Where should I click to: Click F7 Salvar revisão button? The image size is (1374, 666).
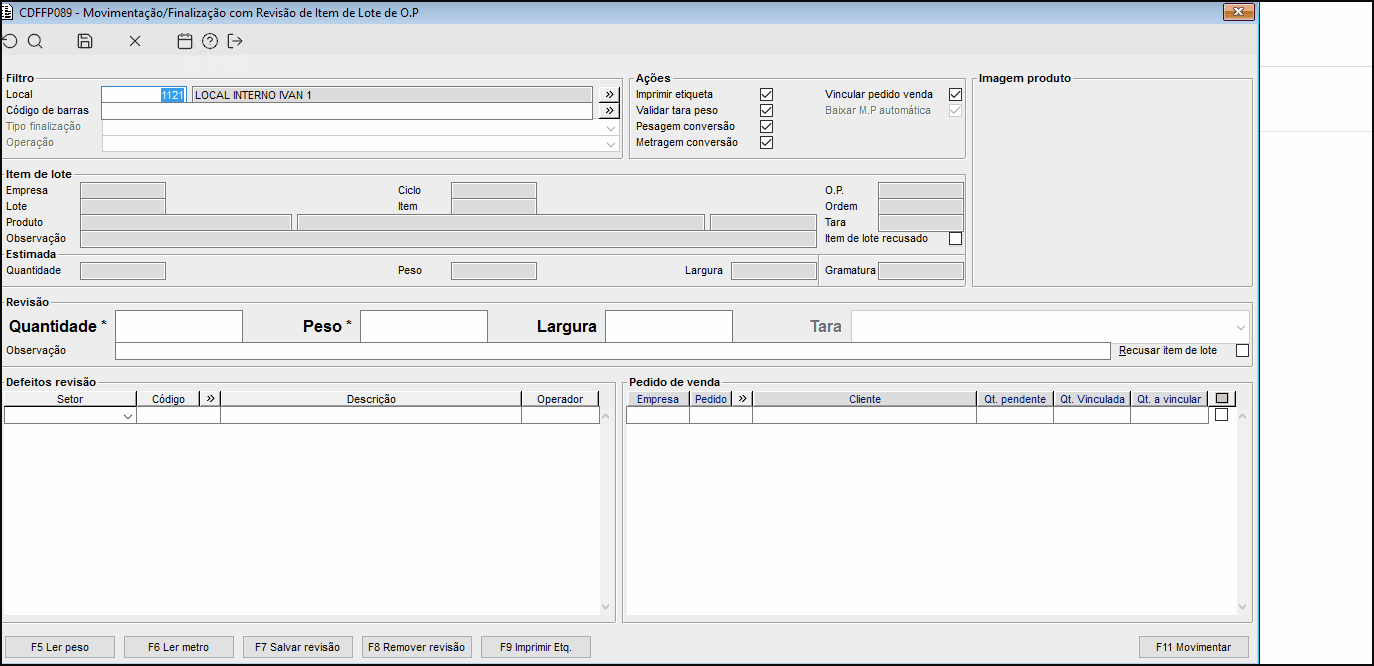pos(298,647)
